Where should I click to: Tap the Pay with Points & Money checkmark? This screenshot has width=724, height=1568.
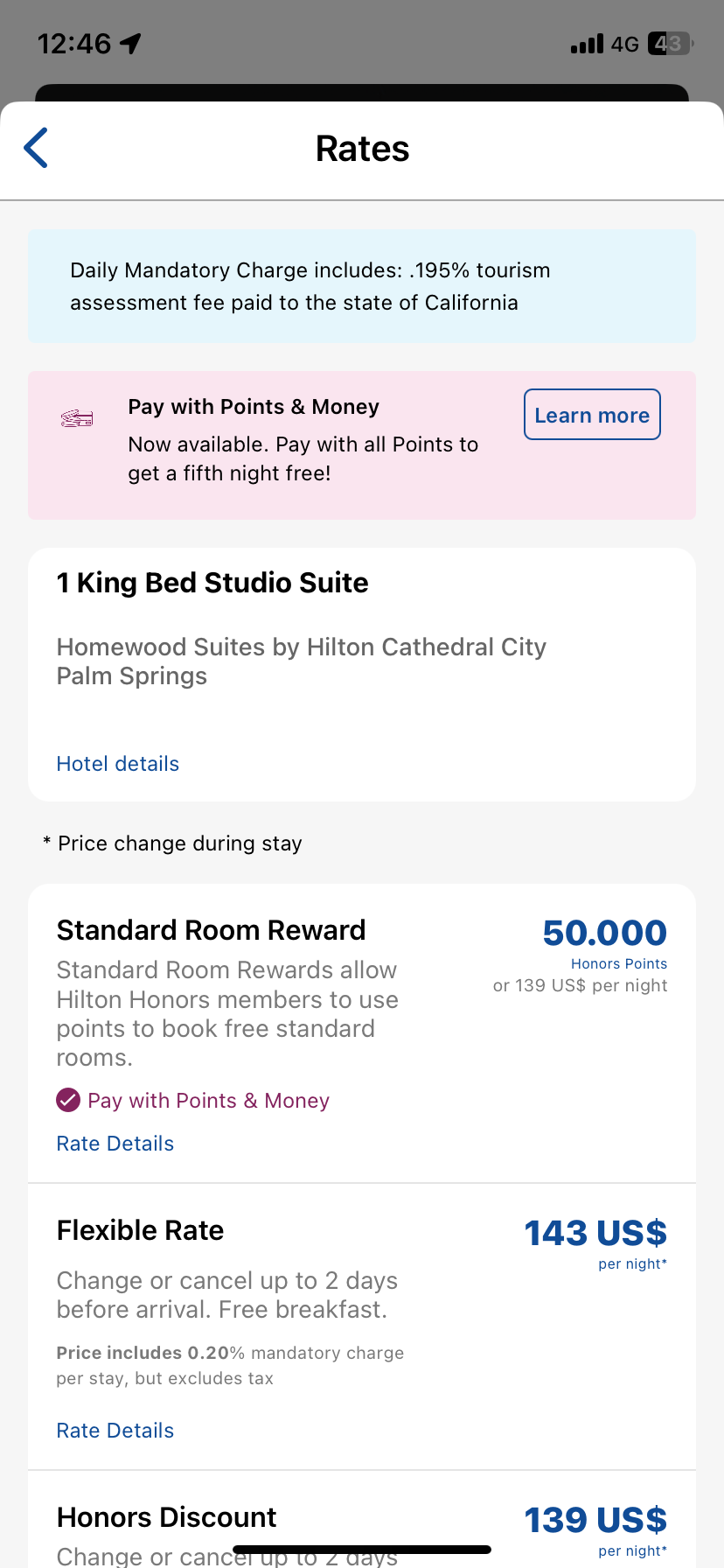[68, 1100]
